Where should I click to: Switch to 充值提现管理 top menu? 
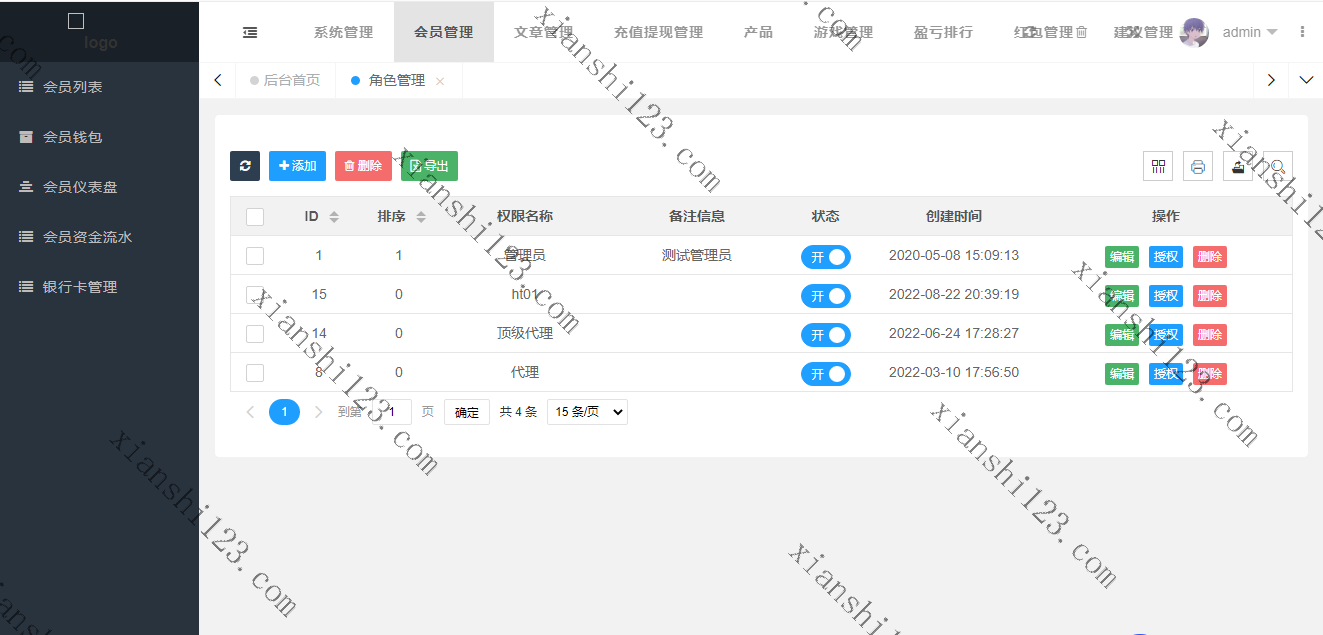pos(658,32)
